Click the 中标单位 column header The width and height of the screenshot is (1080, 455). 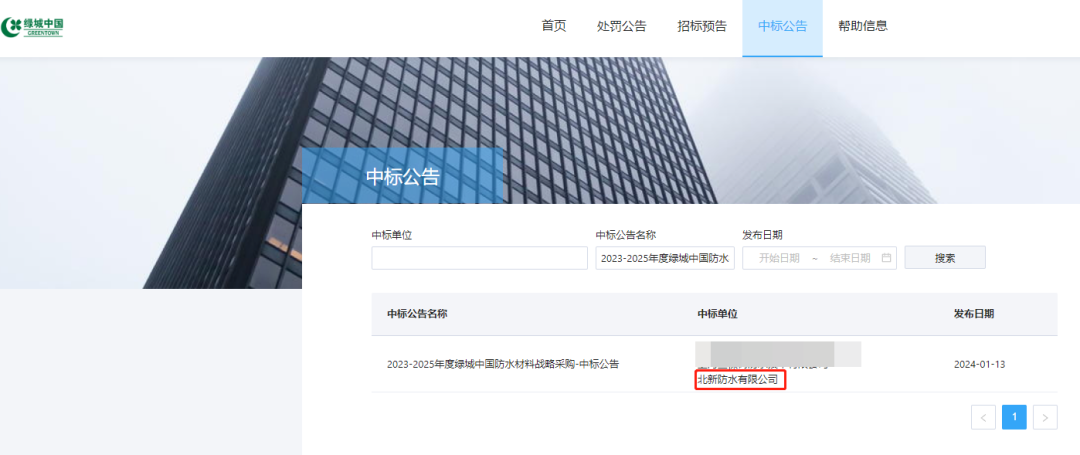(x=717, y=314)
